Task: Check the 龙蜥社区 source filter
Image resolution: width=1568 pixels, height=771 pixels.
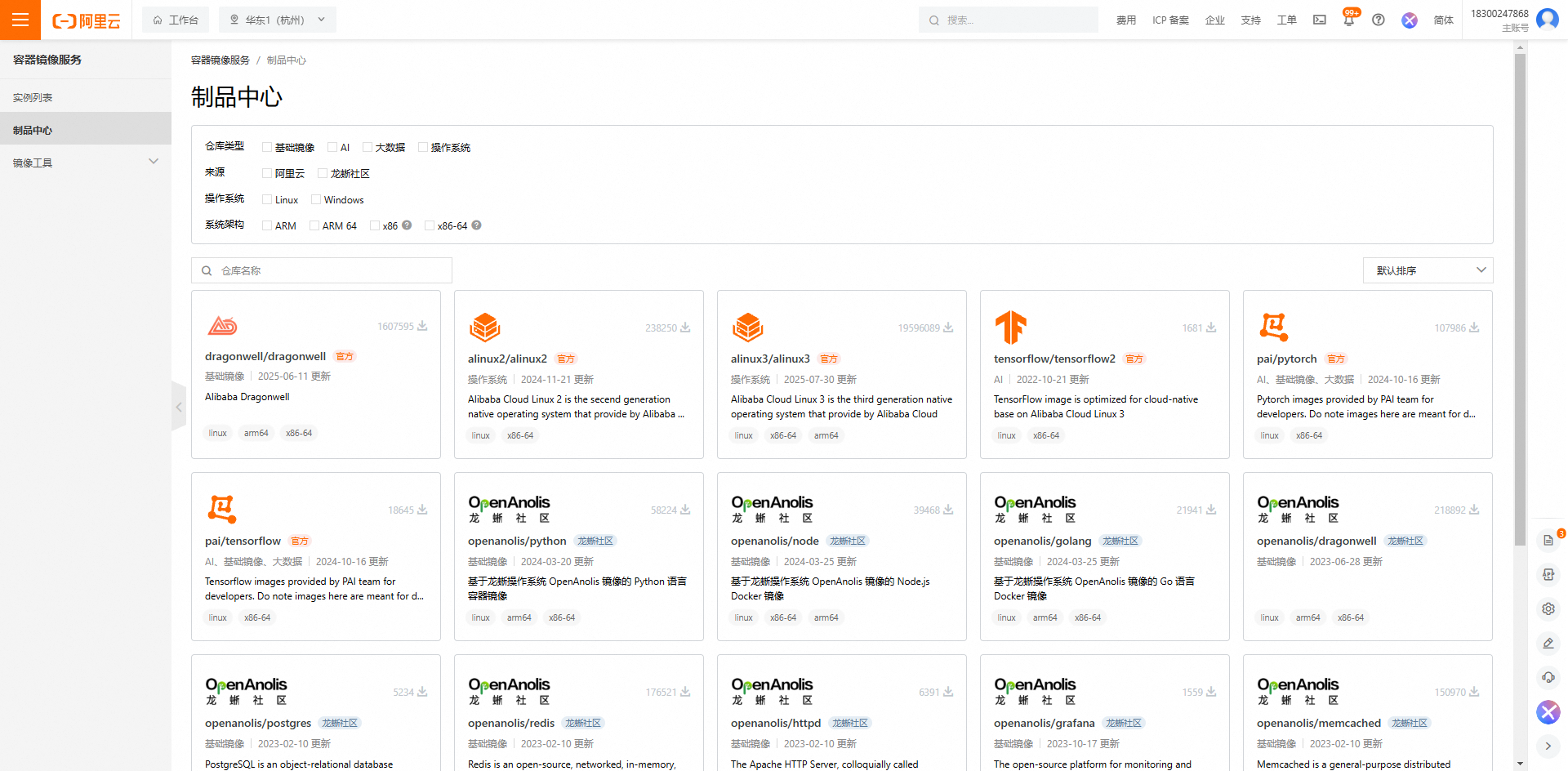Action: (322, 173)
